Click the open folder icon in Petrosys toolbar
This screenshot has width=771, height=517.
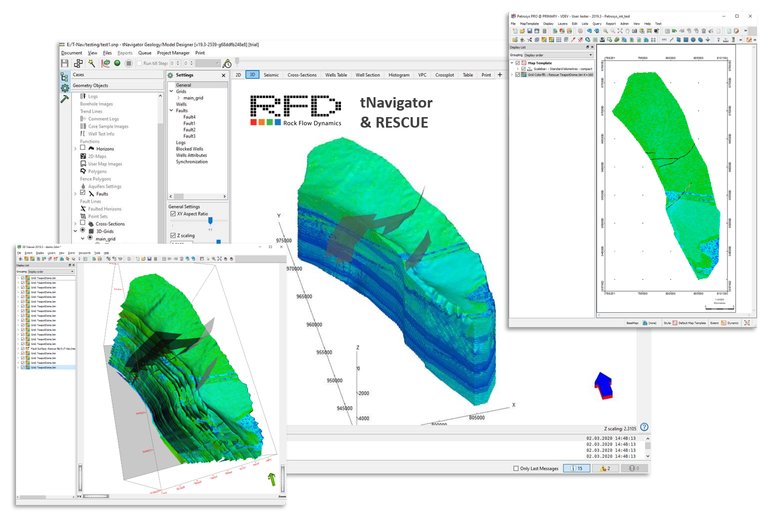click(522, 31)
